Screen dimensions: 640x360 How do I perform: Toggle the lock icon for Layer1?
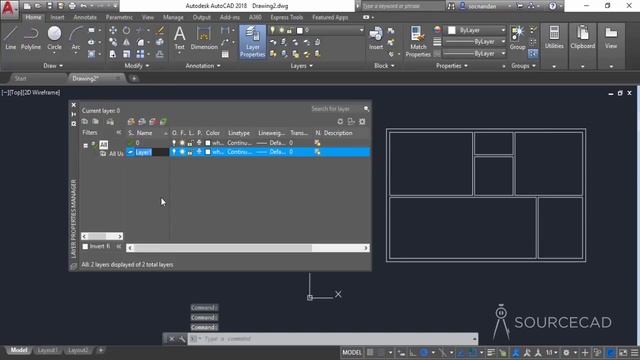point(190,152)
